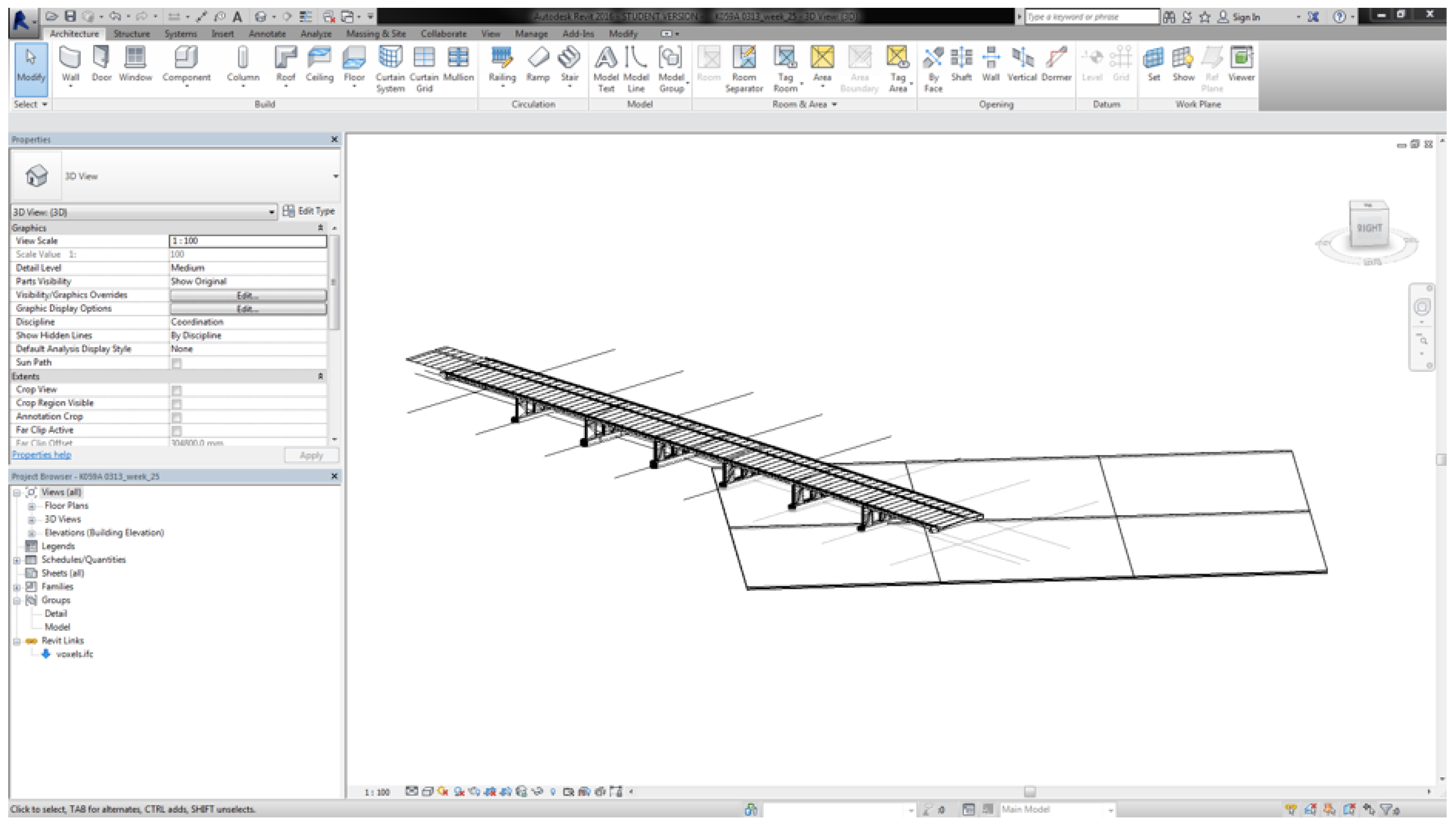Open the Annotate ribbon tab
Image resolution: width=1456 pixels, height=826 pixels.
pos(267,34)
